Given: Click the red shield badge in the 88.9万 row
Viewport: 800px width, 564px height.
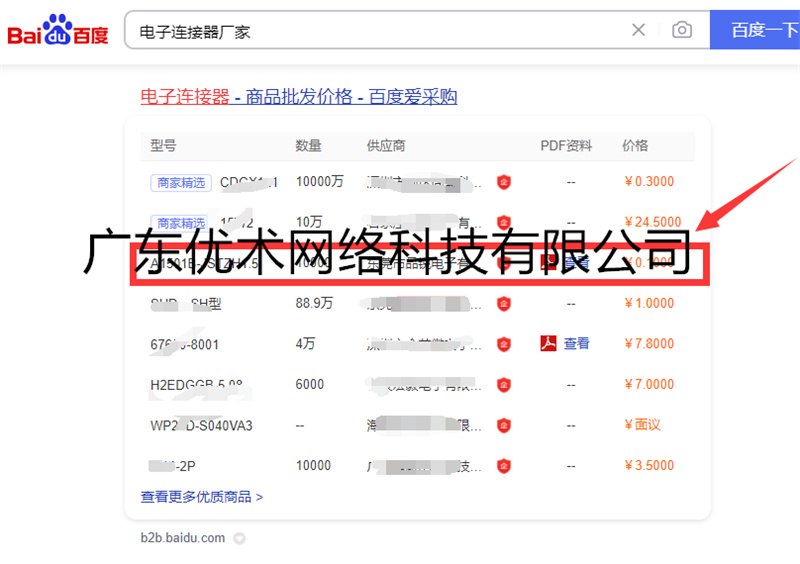Looking at the screenshot, I should pos(504,304).
